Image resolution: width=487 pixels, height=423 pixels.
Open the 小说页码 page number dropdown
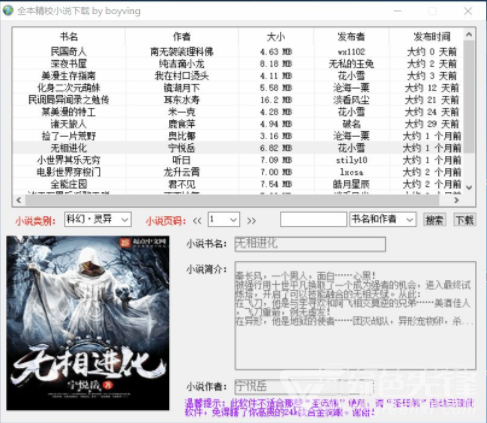click(x=223, y=220)
